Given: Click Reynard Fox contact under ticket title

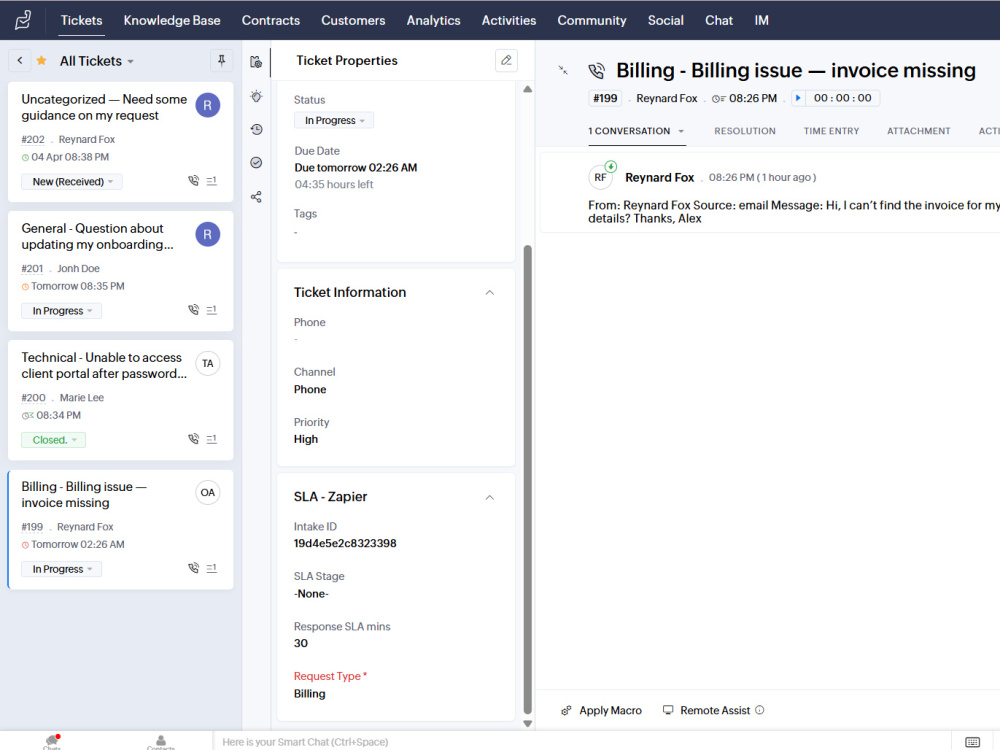Looking at the screenshot, I should coord(666,98).
